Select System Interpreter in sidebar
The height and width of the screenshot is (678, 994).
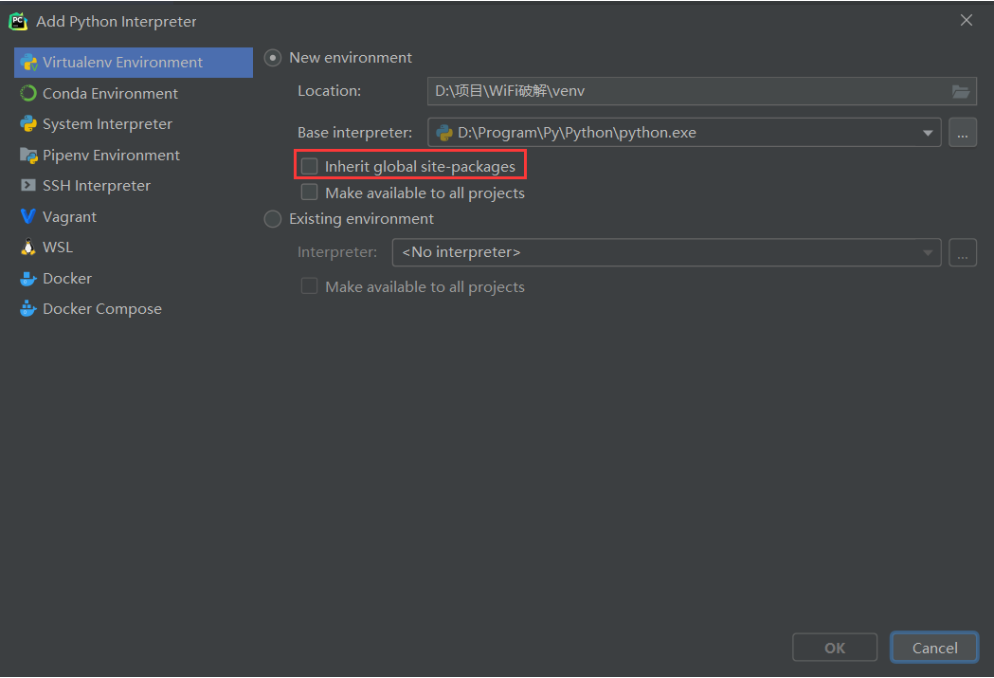pos(133,124)
